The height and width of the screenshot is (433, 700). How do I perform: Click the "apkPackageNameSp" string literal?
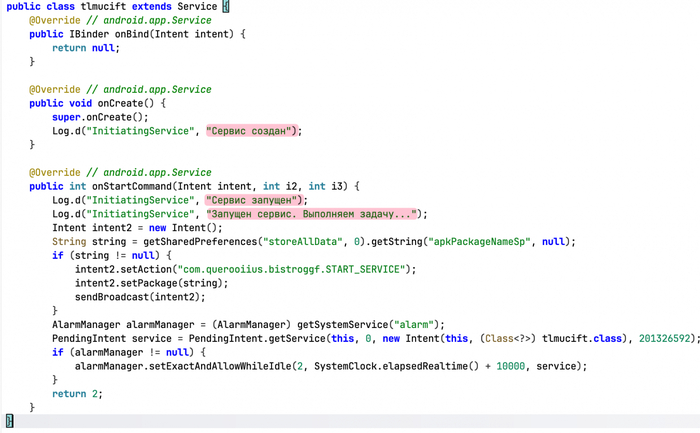tap(480, 242)
